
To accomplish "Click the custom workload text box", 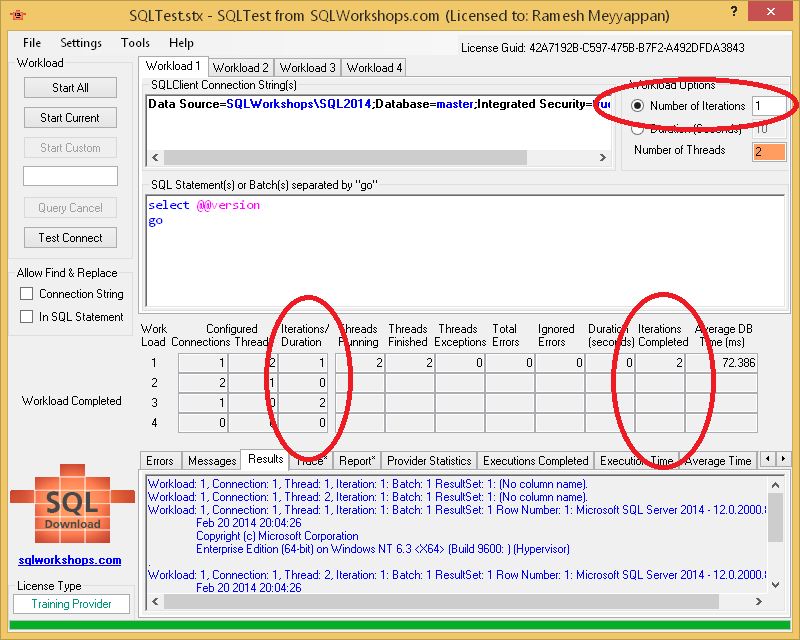I will click(70, 176).
